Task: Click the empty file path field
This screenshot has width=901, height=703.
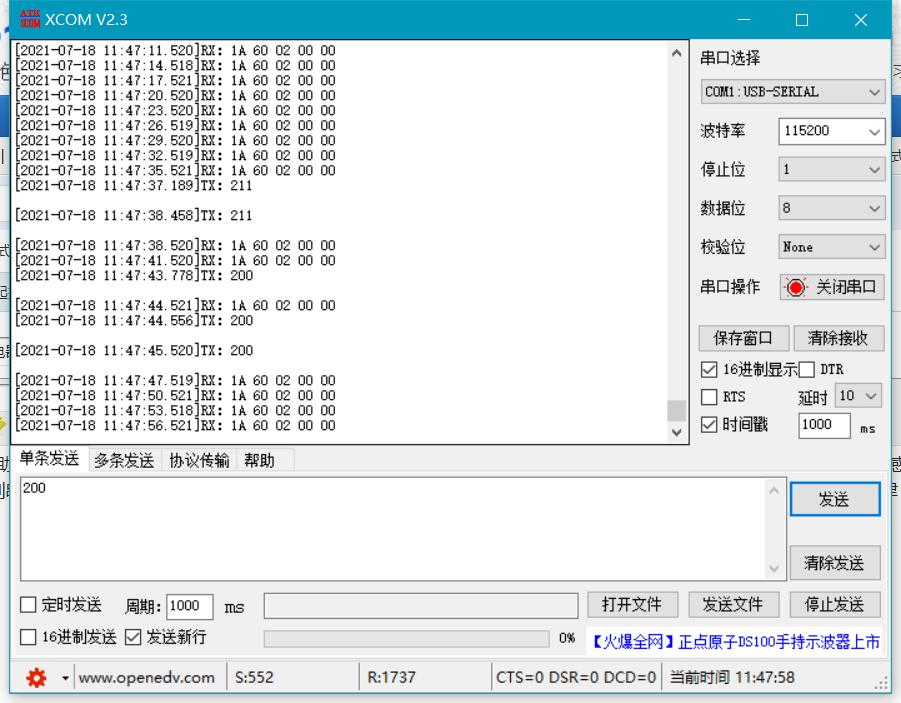Action: coord(421,606)
